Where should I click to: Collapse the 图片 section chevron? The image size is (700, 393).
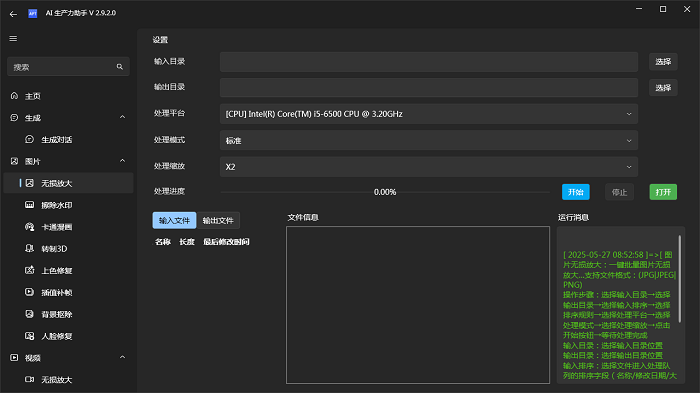[122, 161]
